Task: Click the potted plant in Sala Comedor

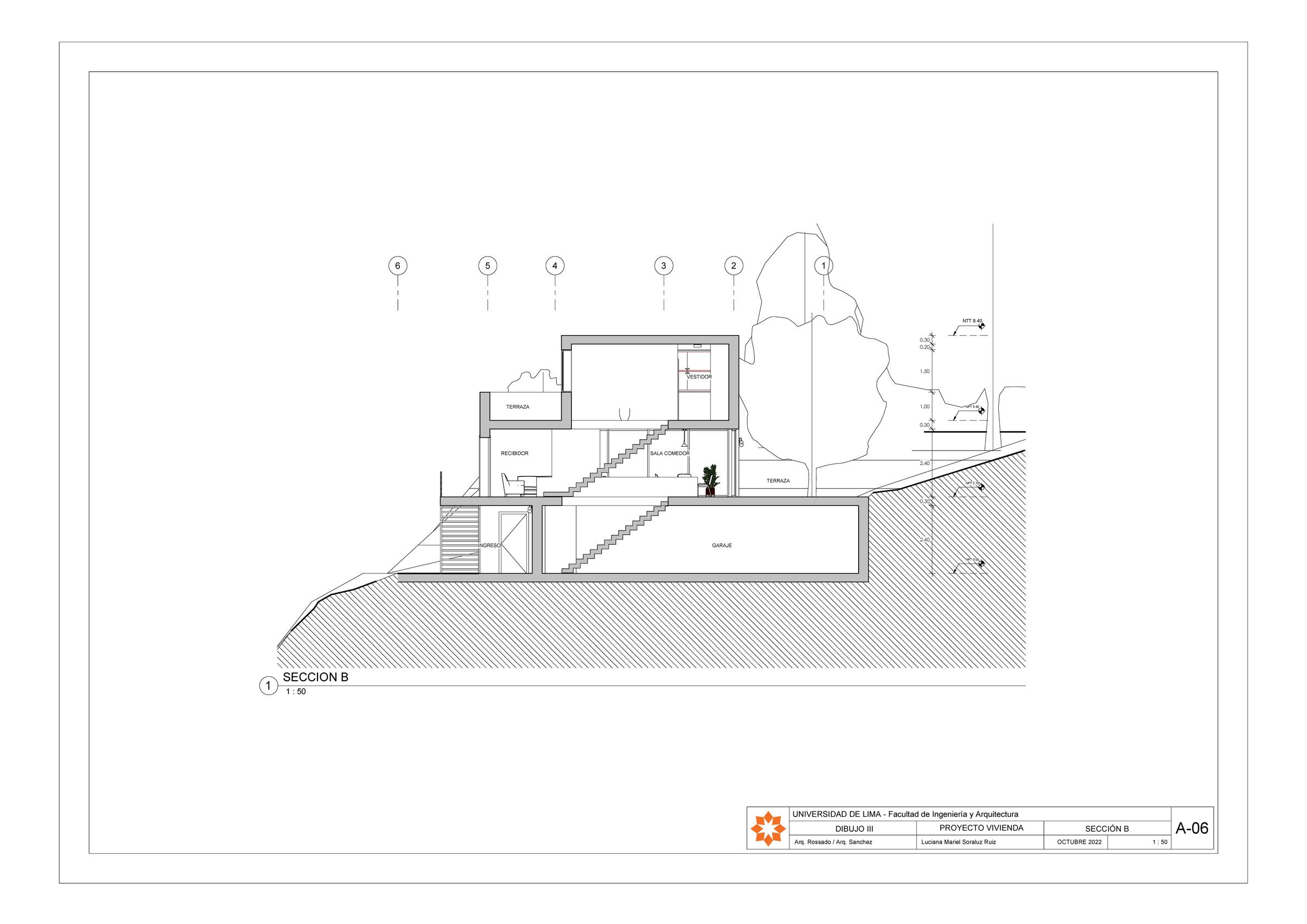Action: [710, 481]
